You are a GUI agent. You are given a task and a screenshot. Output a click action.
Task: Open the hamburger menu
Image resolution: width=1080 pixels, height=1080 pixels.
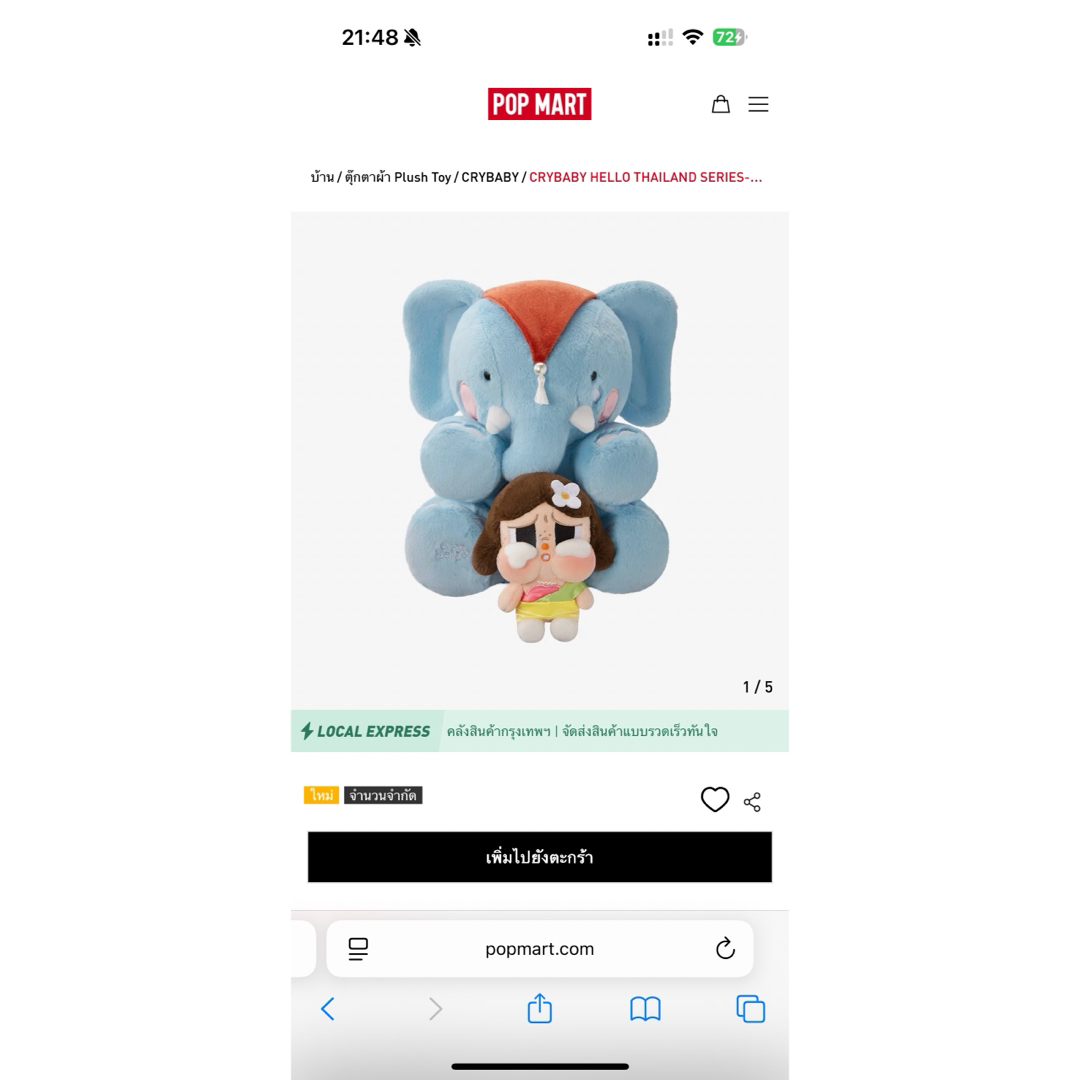coord(758,104)
